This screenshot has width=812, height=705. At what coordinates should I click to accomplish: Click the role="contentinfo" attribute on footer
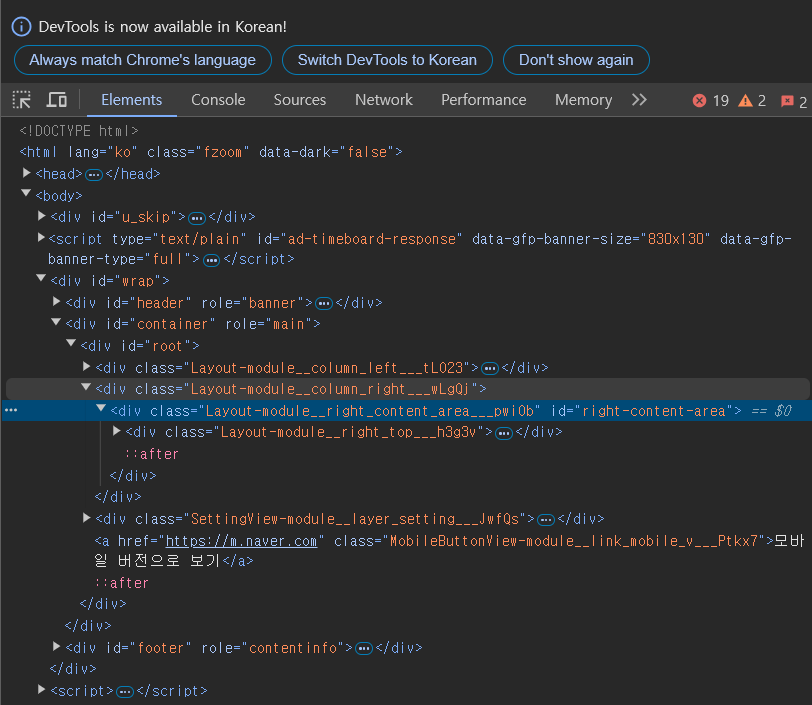point(273,648)
